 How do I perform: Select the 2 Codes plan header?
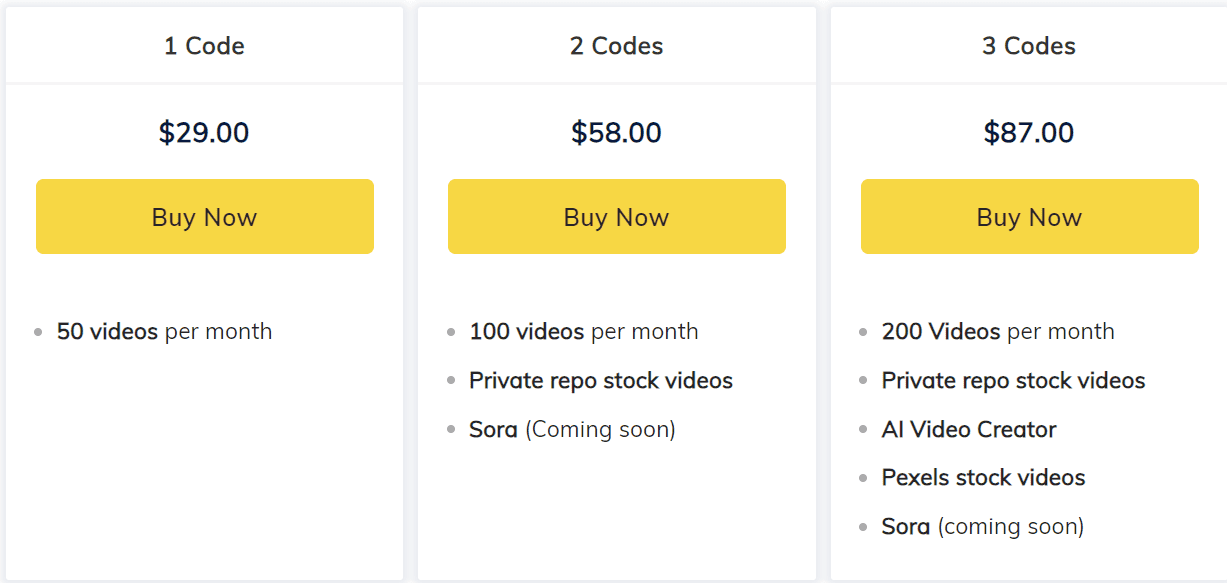pyautogui.click(x=616, y=45)
